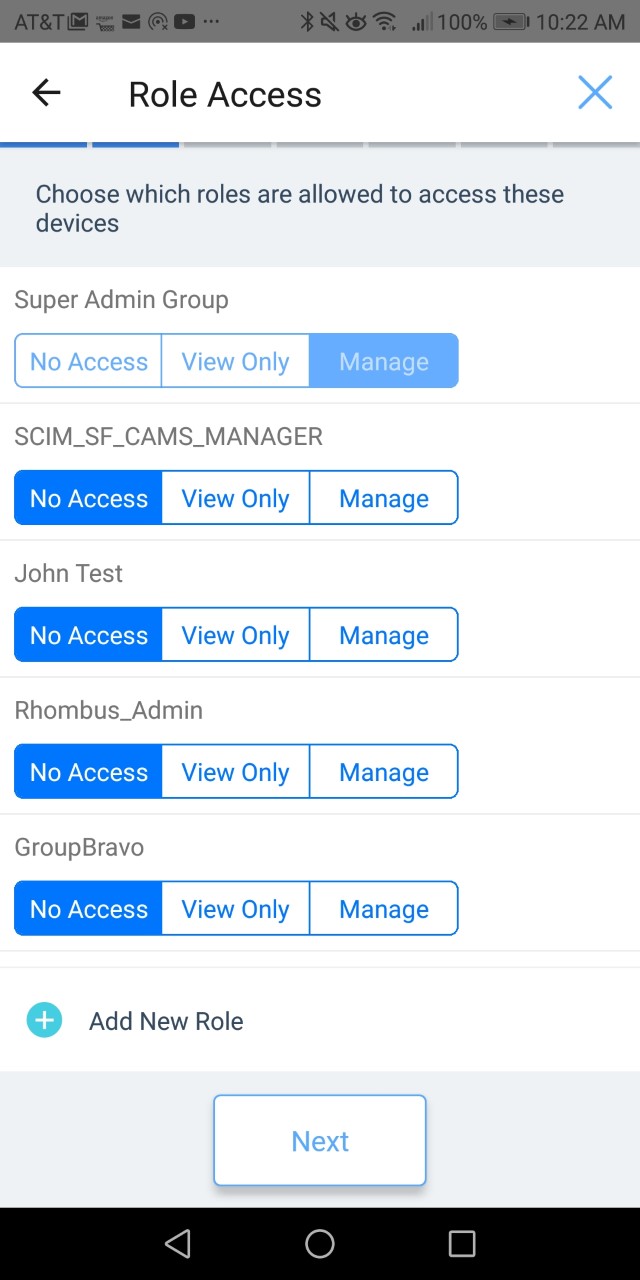The width and height of the screenshot is (640, 1280).
Task: Select No Access for Rhombus_Admin
Action: (x=88, y=772)
